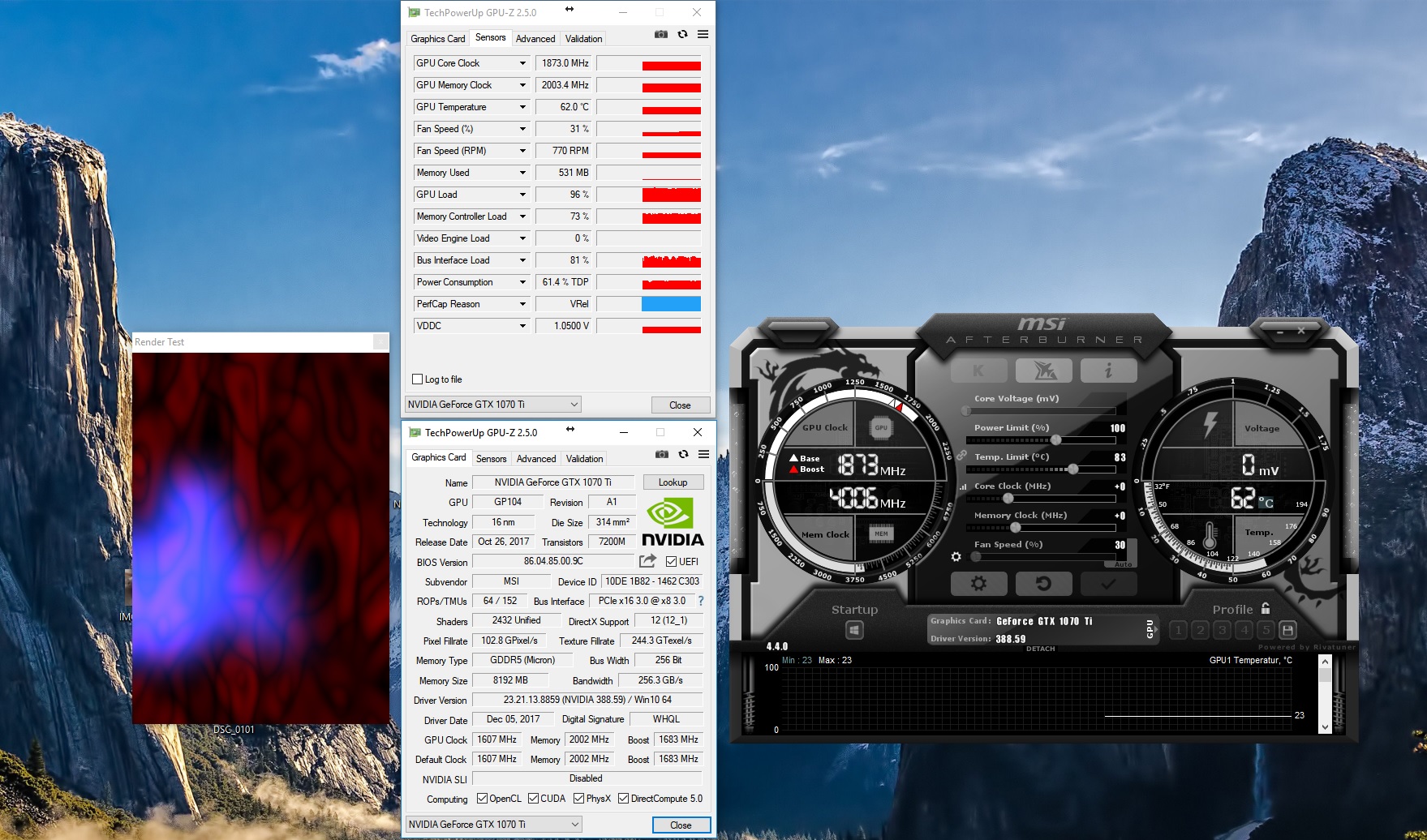1427x840 pixels.
Task: Open the GPU Temperature sensor dropdown
Action: pos(522,107)
